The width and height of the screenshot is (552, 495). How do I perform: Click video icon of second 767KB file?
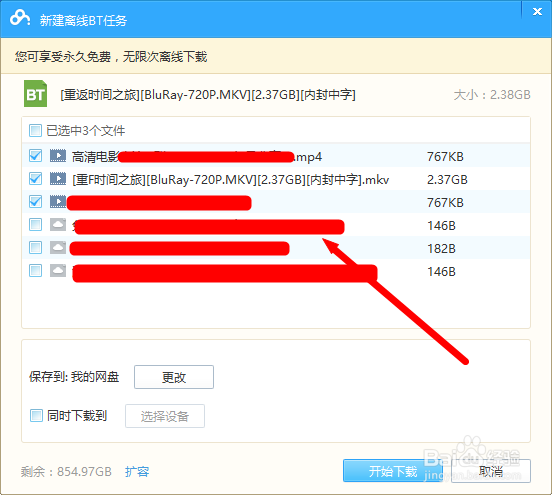(58, 202)
